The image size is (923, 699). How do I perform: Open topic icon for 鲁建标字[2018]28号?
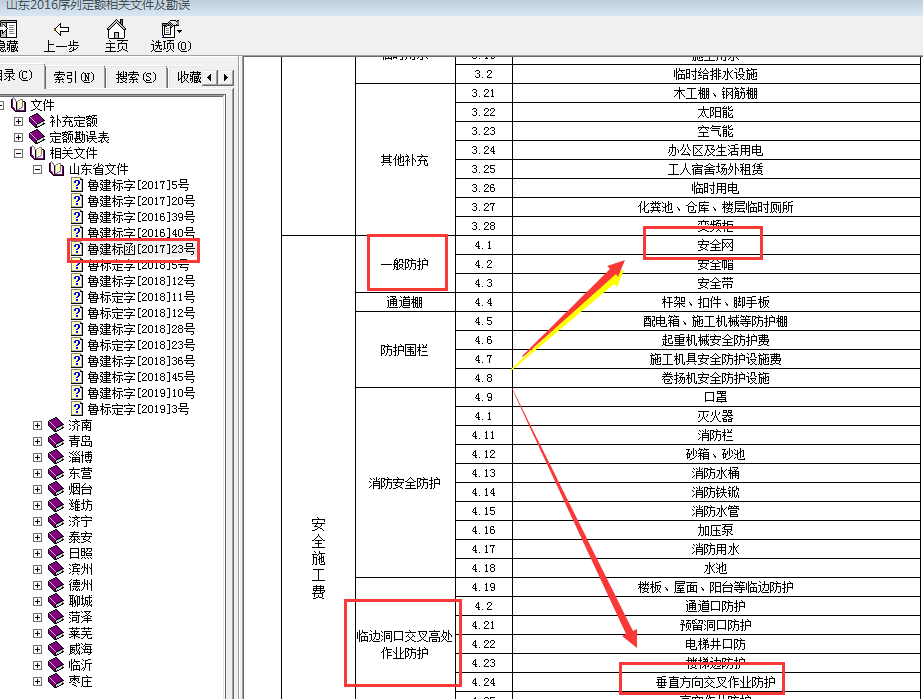(x=77, y=329)
